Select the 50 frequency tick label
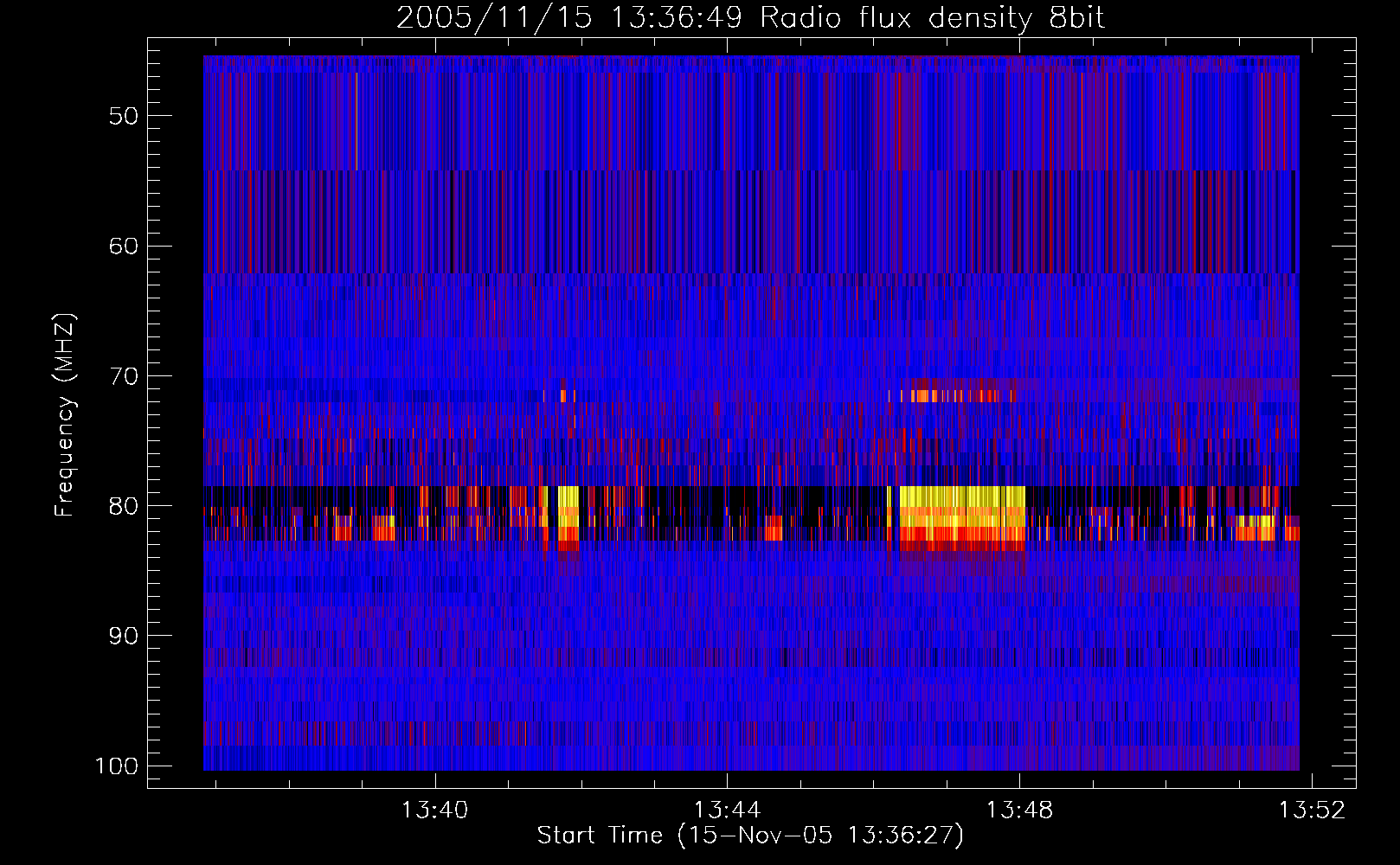The width and height of the screenshot is (1400, 865). [124, 116]
